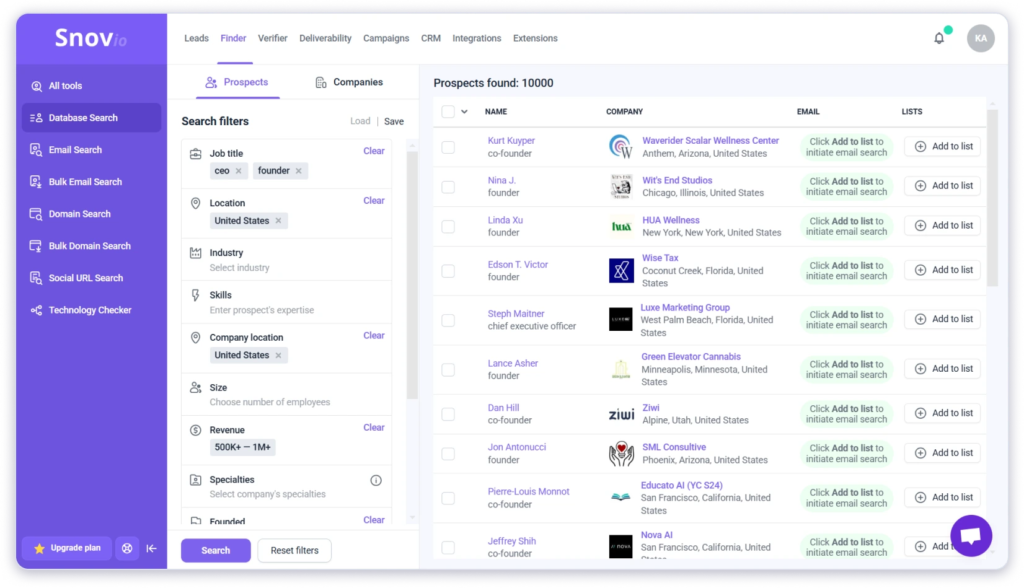This screenshot has height=588, width=1024.
Task: Open Technology Checker tool in sidebar
Action: pos(90,310)
